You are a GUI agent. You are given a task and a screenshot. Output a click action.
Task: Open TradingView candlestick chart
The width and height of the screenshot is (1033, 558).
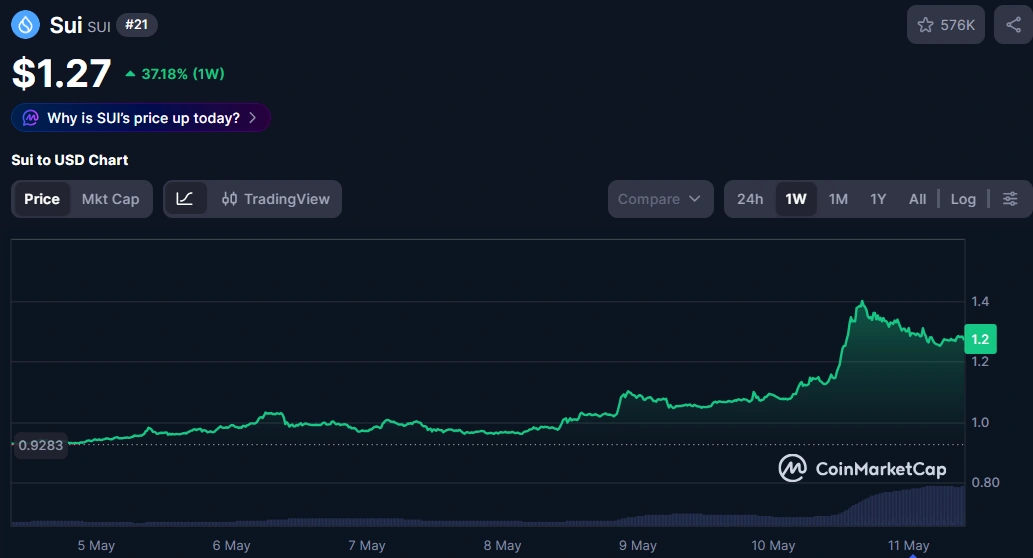pos(275,199)
